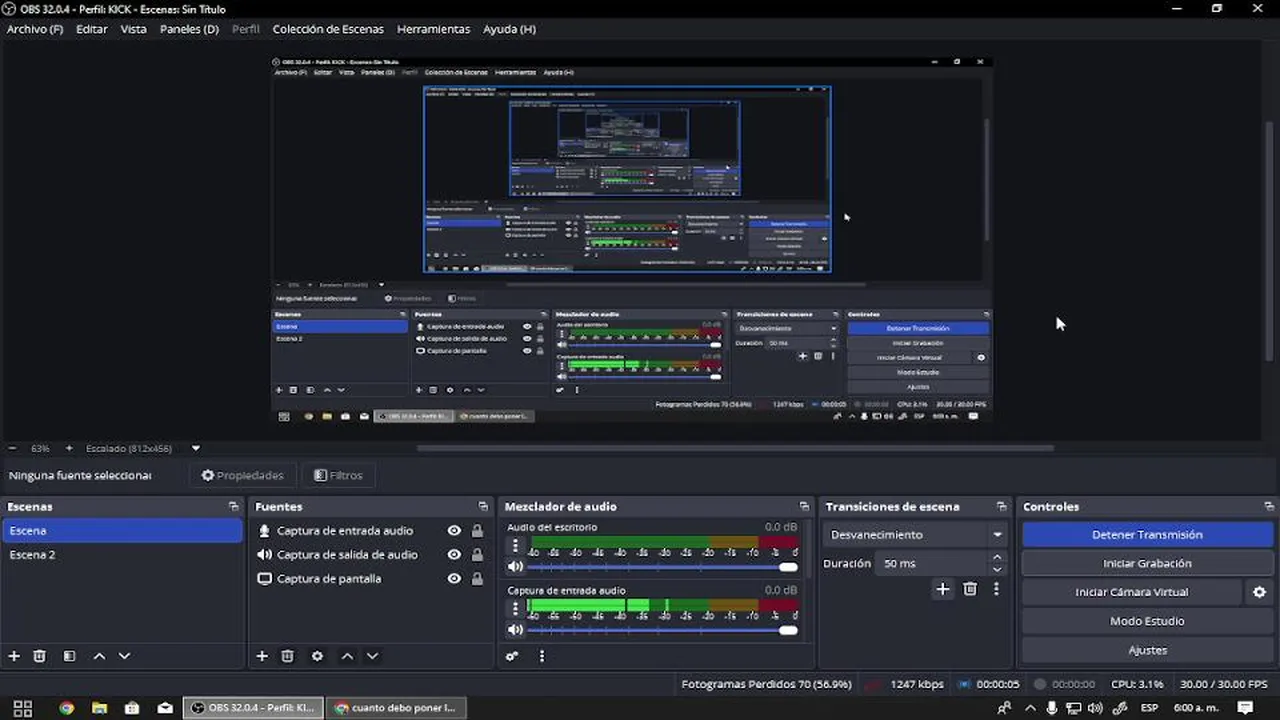Delete selected source with trash icon

pos(287,656)
